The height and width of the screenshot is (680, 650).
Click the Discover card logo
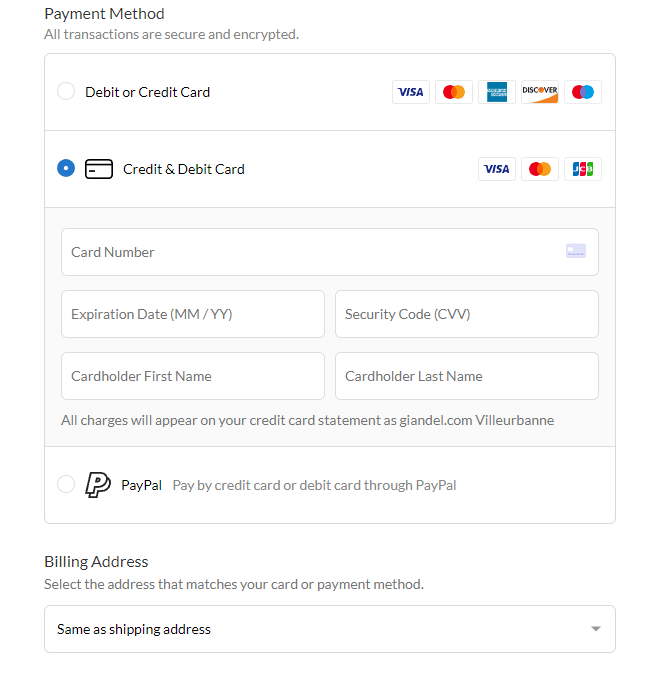pos(539,92)
